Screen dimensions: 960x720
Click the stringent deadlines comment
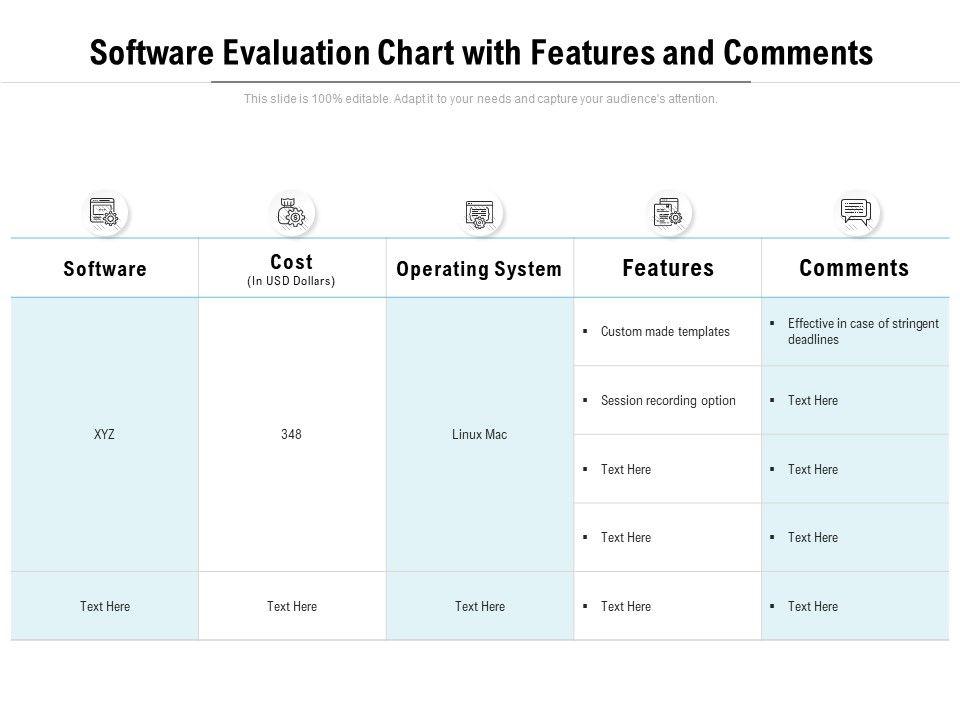(862, 331)
